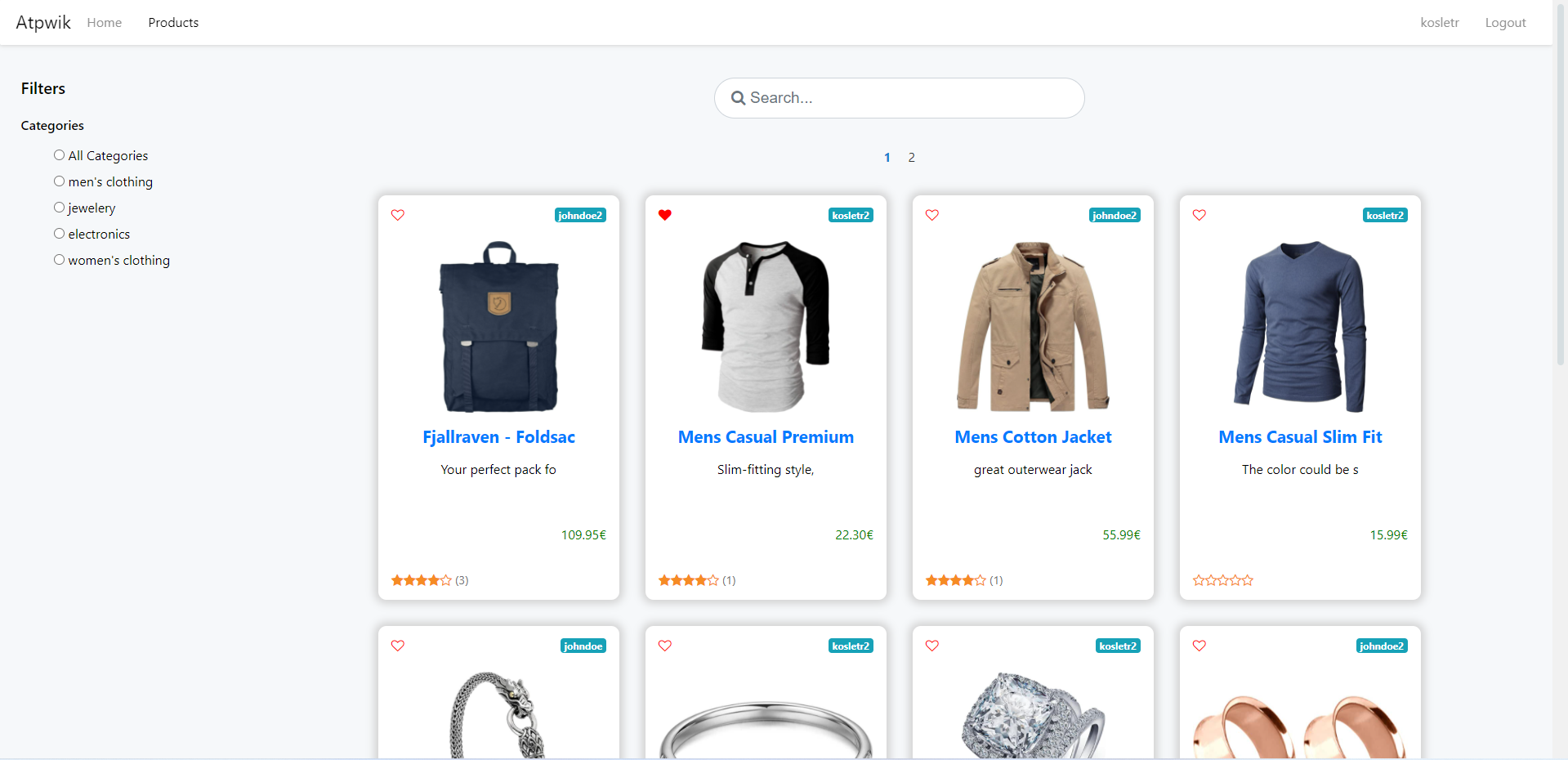Click the rose gold earrings image
The height and width of the screenshot is (760, 1568).
click(1300, 727)
